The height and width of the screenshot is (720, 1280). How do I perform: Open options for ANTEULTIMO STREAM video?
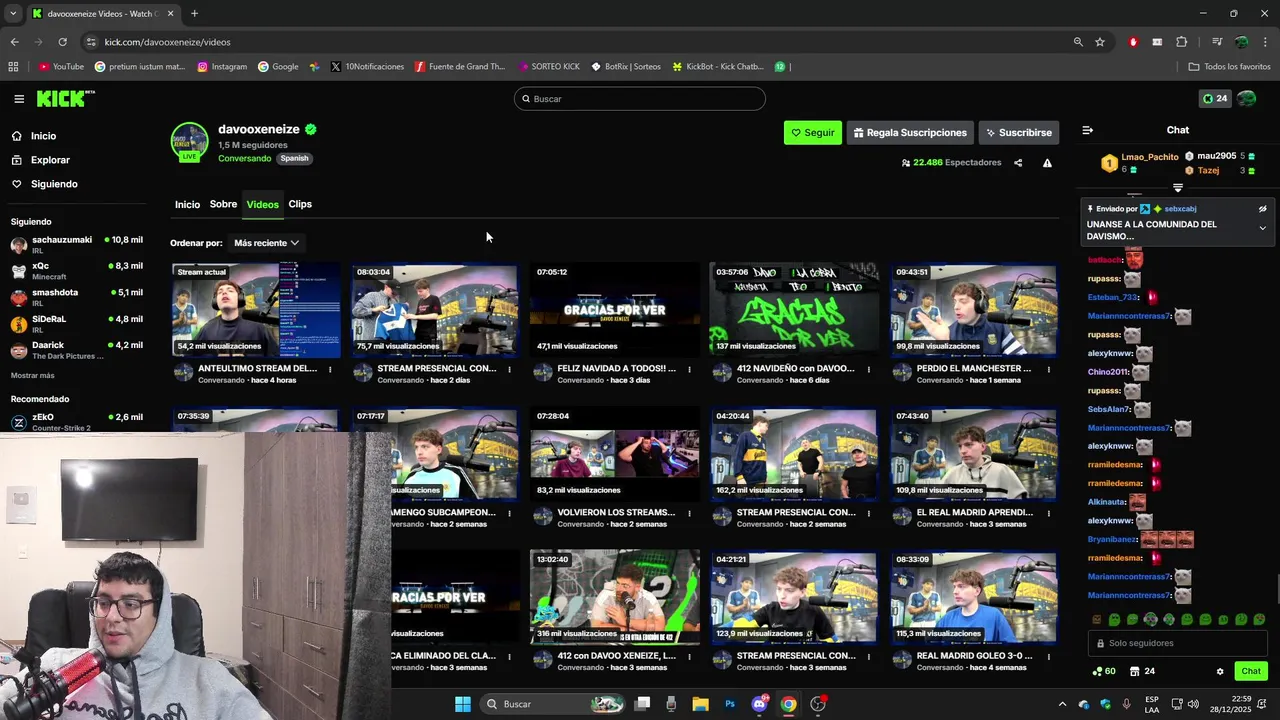(330, 369)
